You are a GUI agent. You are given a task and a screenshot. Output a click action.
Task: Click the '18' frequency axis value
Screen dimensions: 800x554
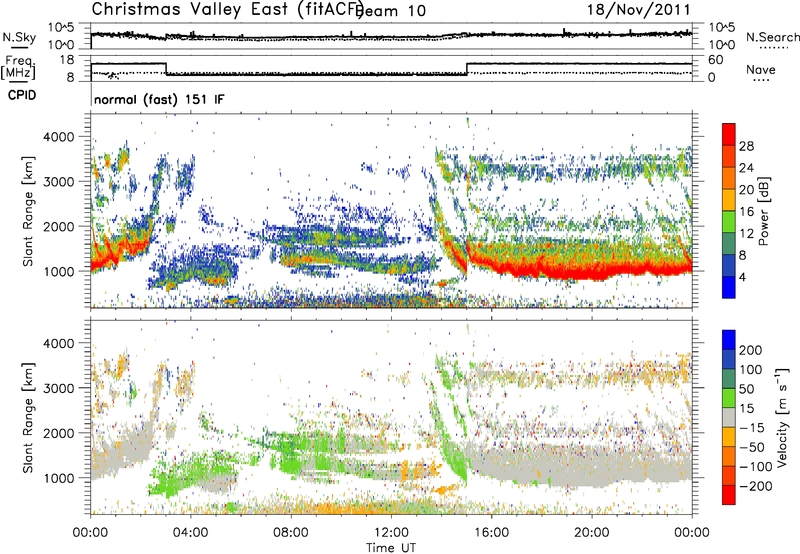coord(67,60)
